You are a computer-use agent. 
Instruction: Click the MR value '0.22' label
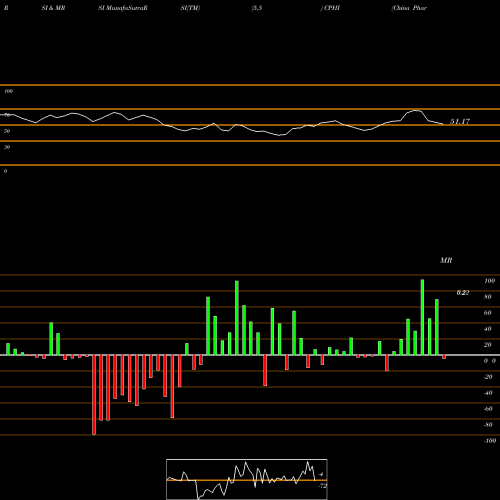pos(463,293)
